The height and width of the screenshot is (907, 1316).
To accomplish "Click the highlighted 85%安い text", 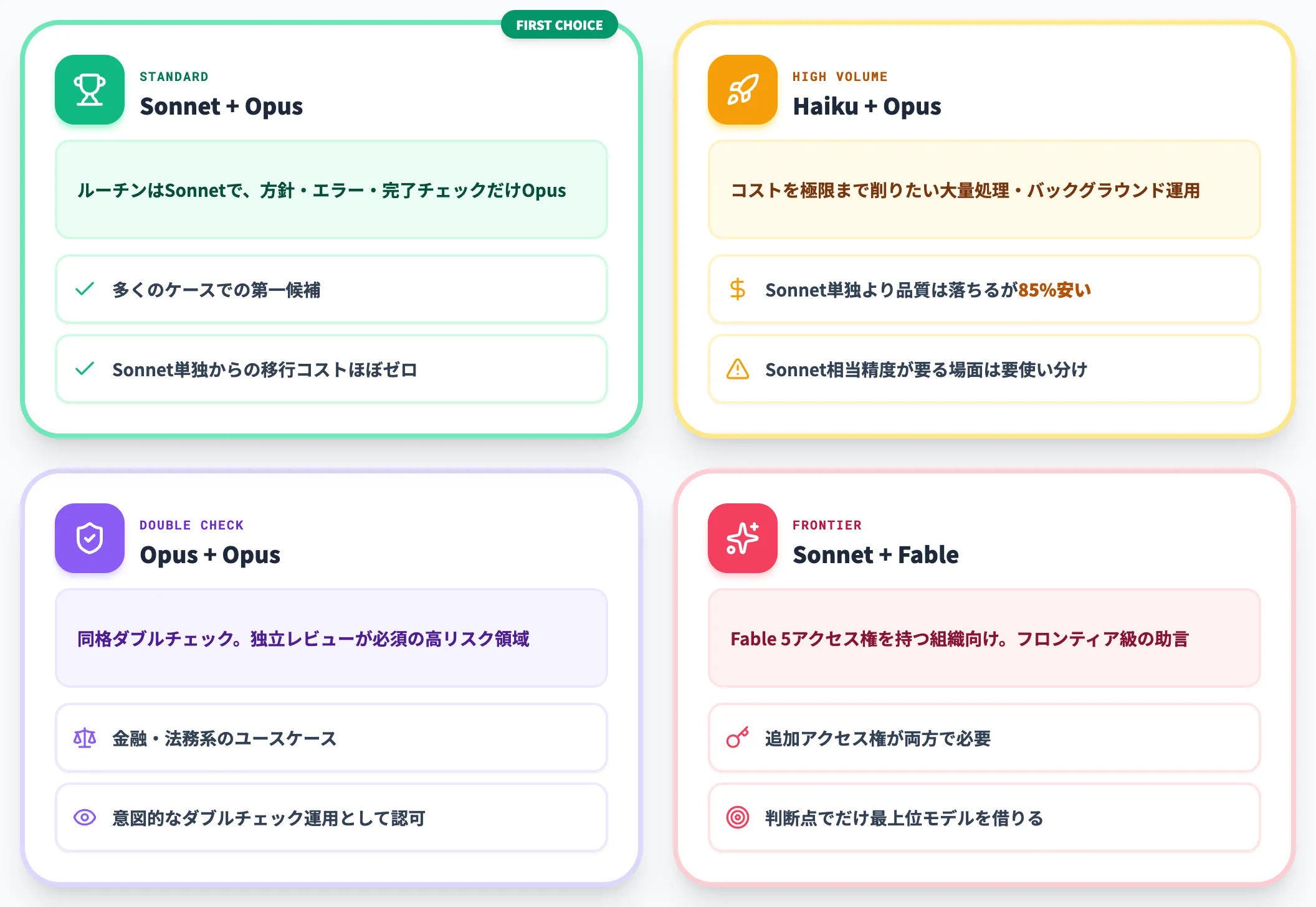I will click(1054, 290).
